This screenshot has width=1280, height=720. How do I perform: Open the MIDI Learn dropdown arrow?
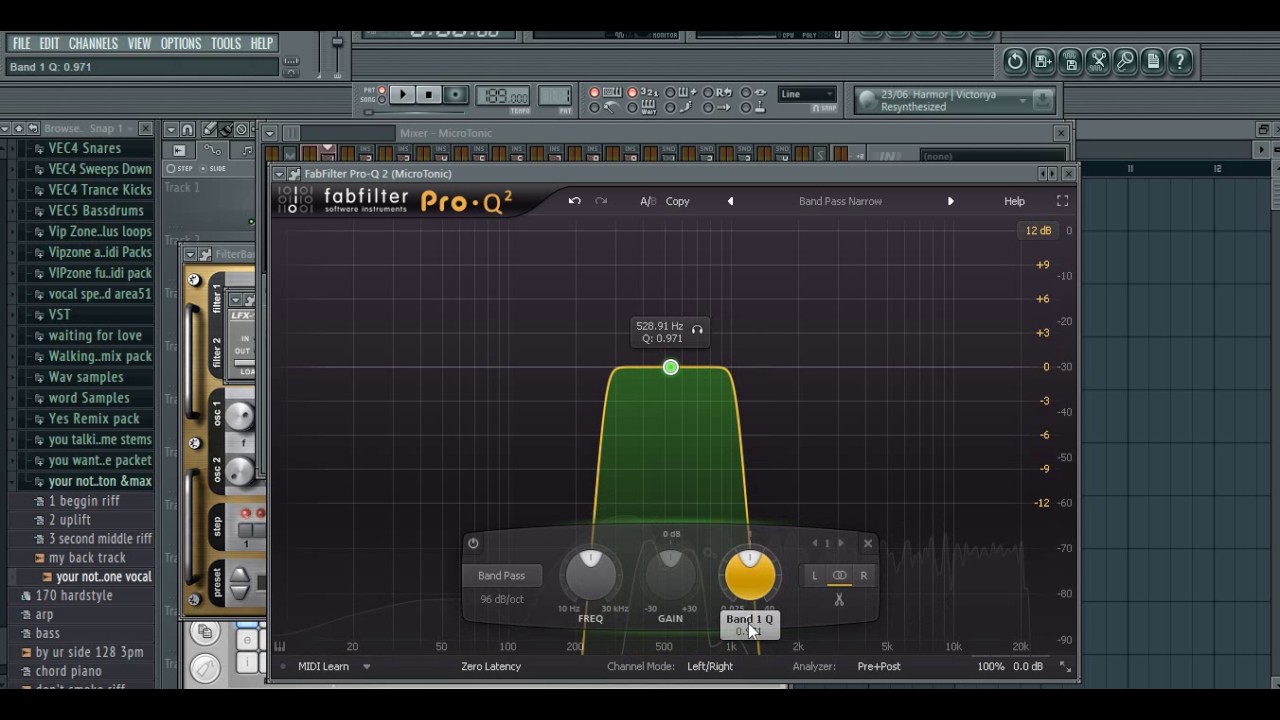pos(366,667)
